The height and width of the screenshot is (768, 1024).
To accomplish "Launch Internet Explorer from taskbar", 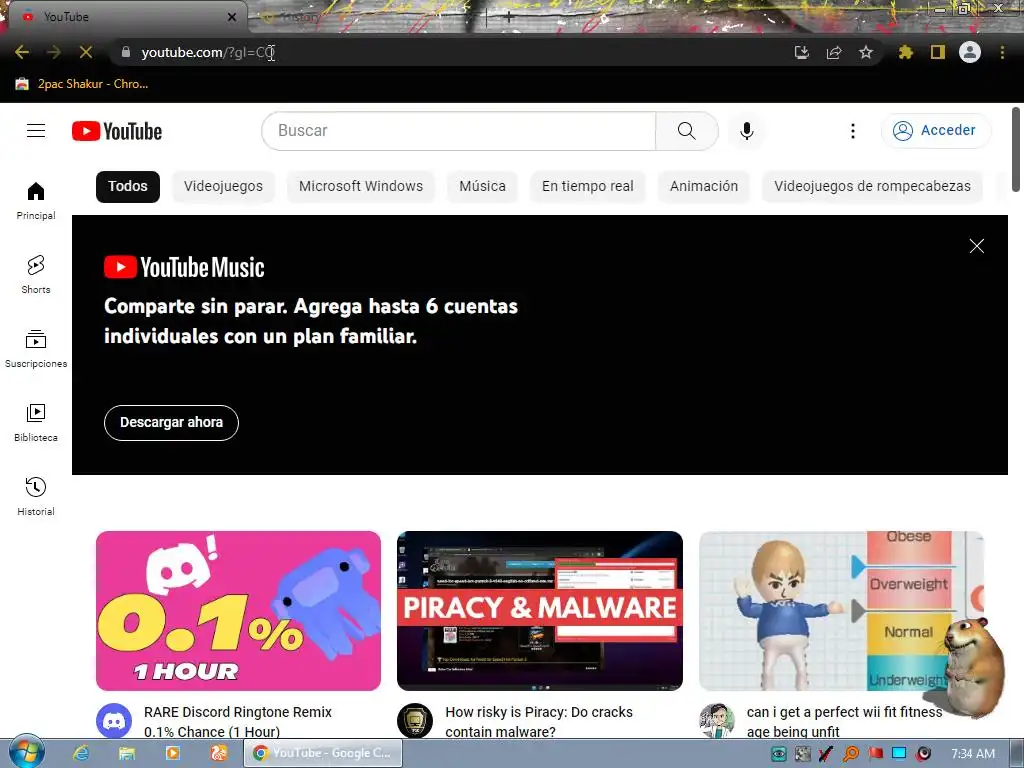I will pyautogui.click(x=81, y=753).
